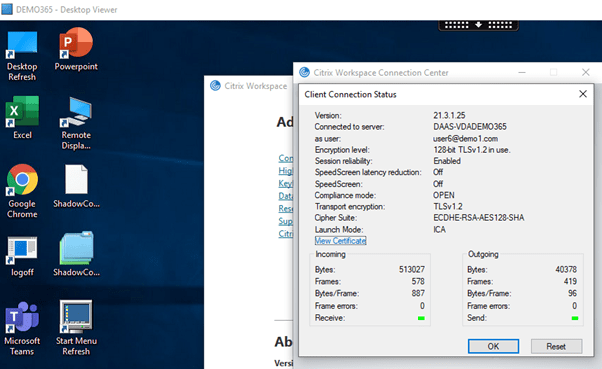Close the Client Connection Status dialog

pos(583,94)
